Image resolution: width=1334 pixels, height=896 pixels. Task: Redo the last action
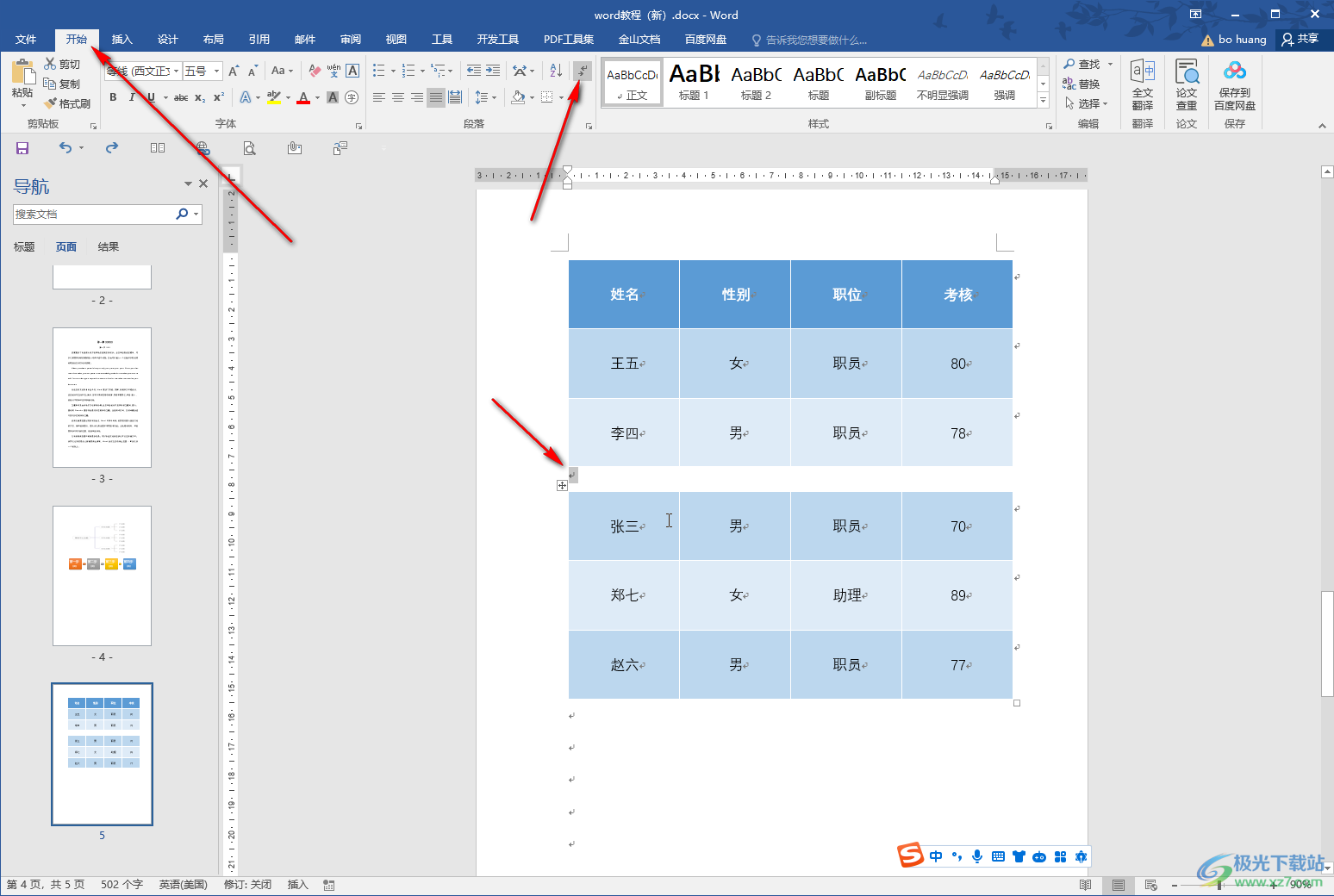[112, 148]
